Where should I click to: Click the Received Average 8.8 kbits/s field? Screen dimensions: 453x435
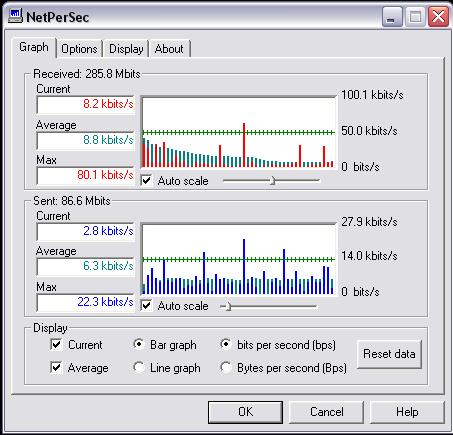click(85, 140)
